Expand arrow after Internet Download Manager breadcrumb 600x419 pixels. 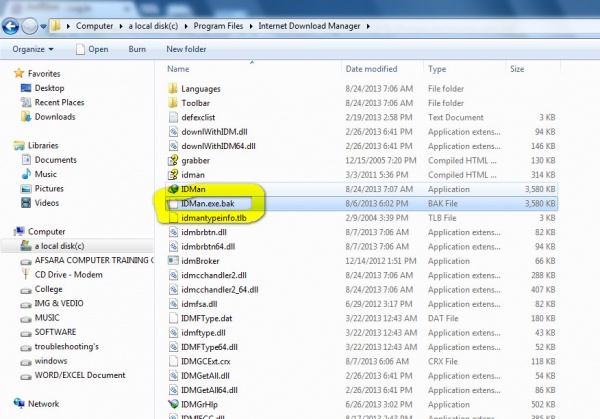pos(368,26)
